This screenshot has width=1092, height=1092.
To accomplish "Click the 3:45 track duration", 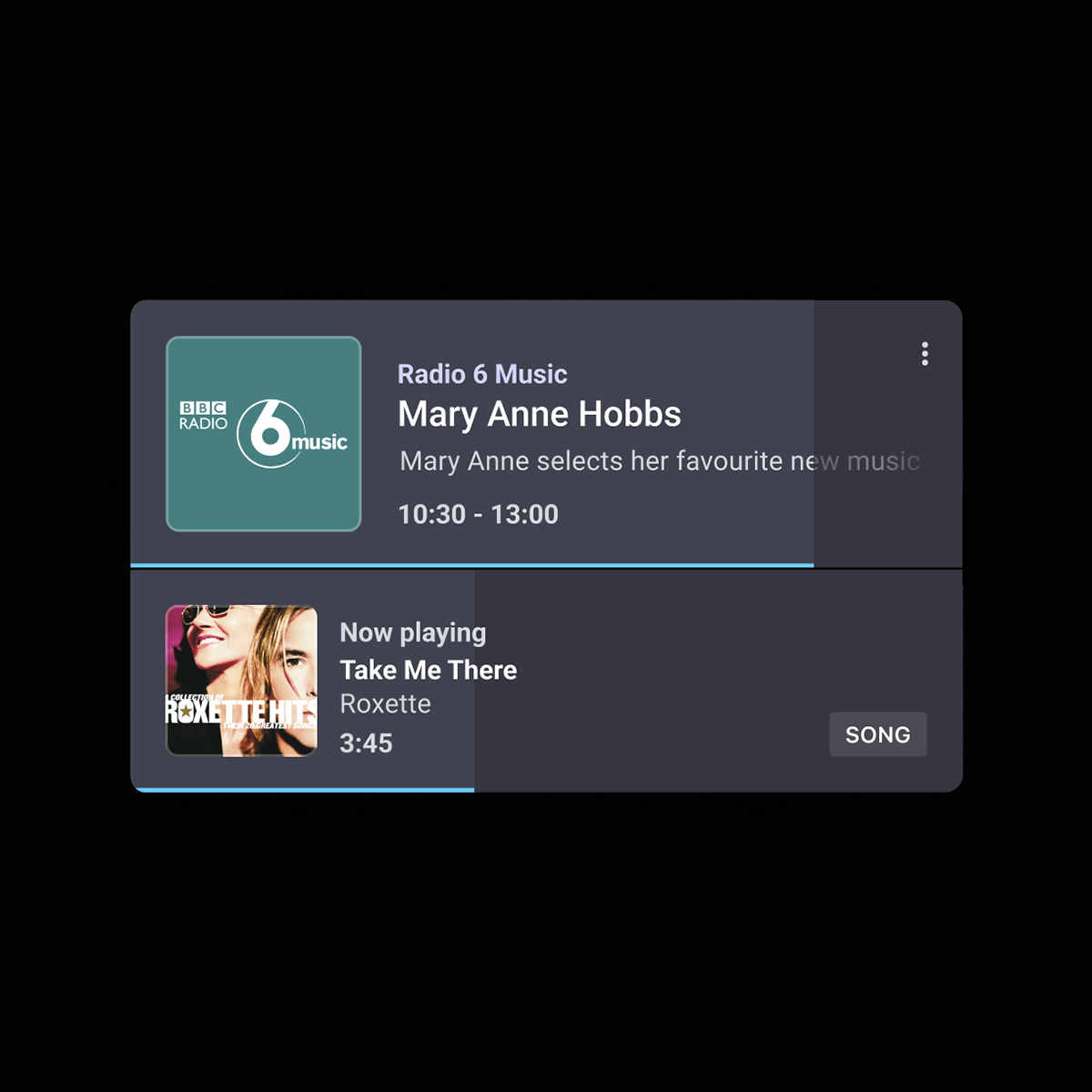I will (x=366, y=743).
